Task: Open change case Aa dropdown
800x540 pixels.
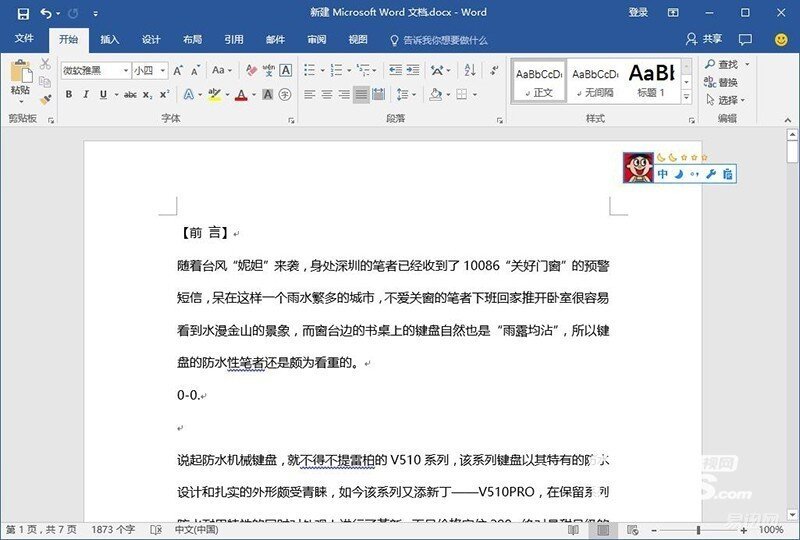Action: [x=222, y=70]
